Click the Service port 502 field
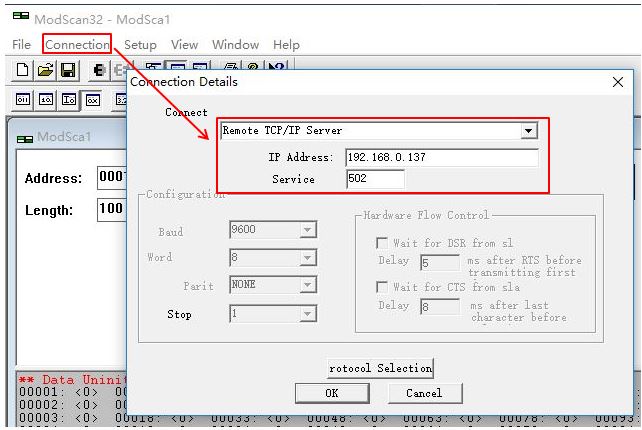The height and width of the screenshot is (430, 642). tap(375, 179)
